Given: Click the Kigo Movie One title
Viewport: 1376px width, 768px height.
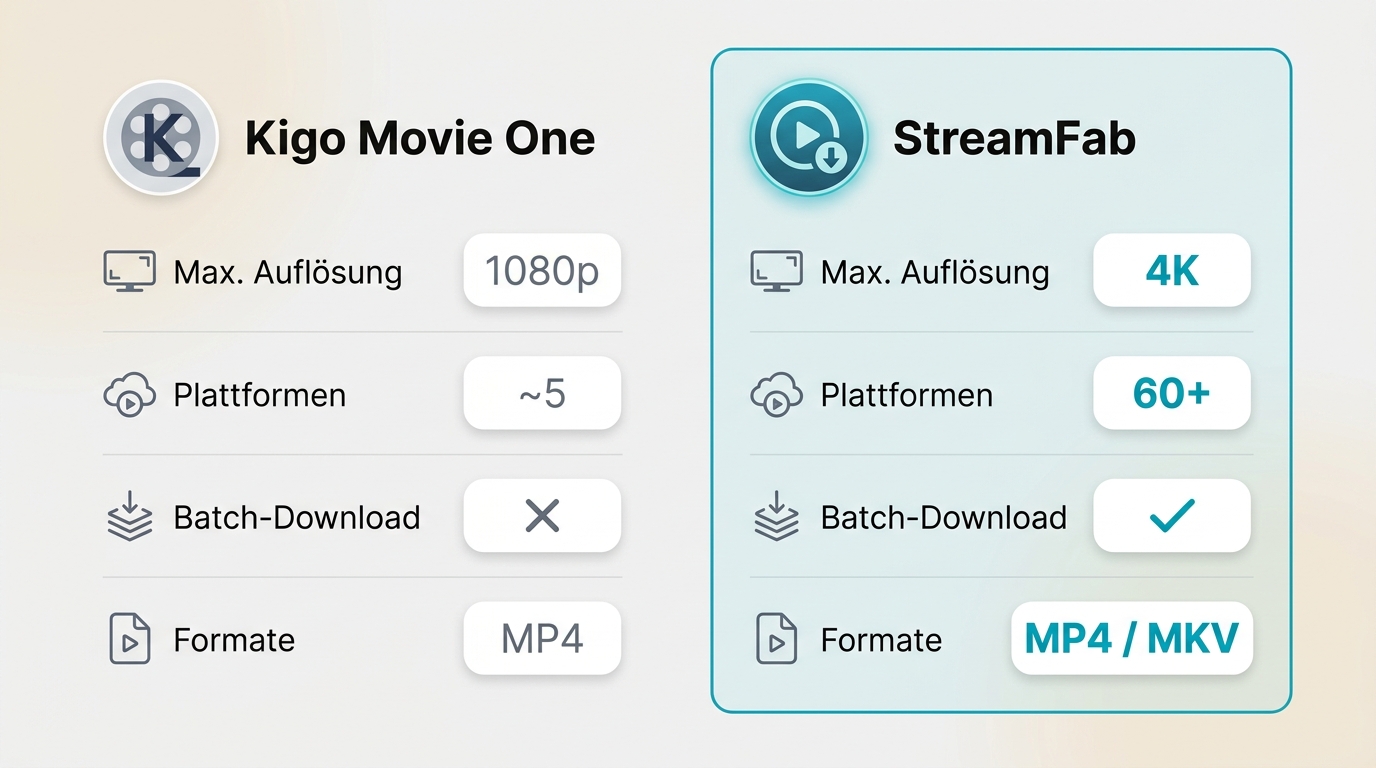Looking at the screenshot, I should (x=420, y=138).
